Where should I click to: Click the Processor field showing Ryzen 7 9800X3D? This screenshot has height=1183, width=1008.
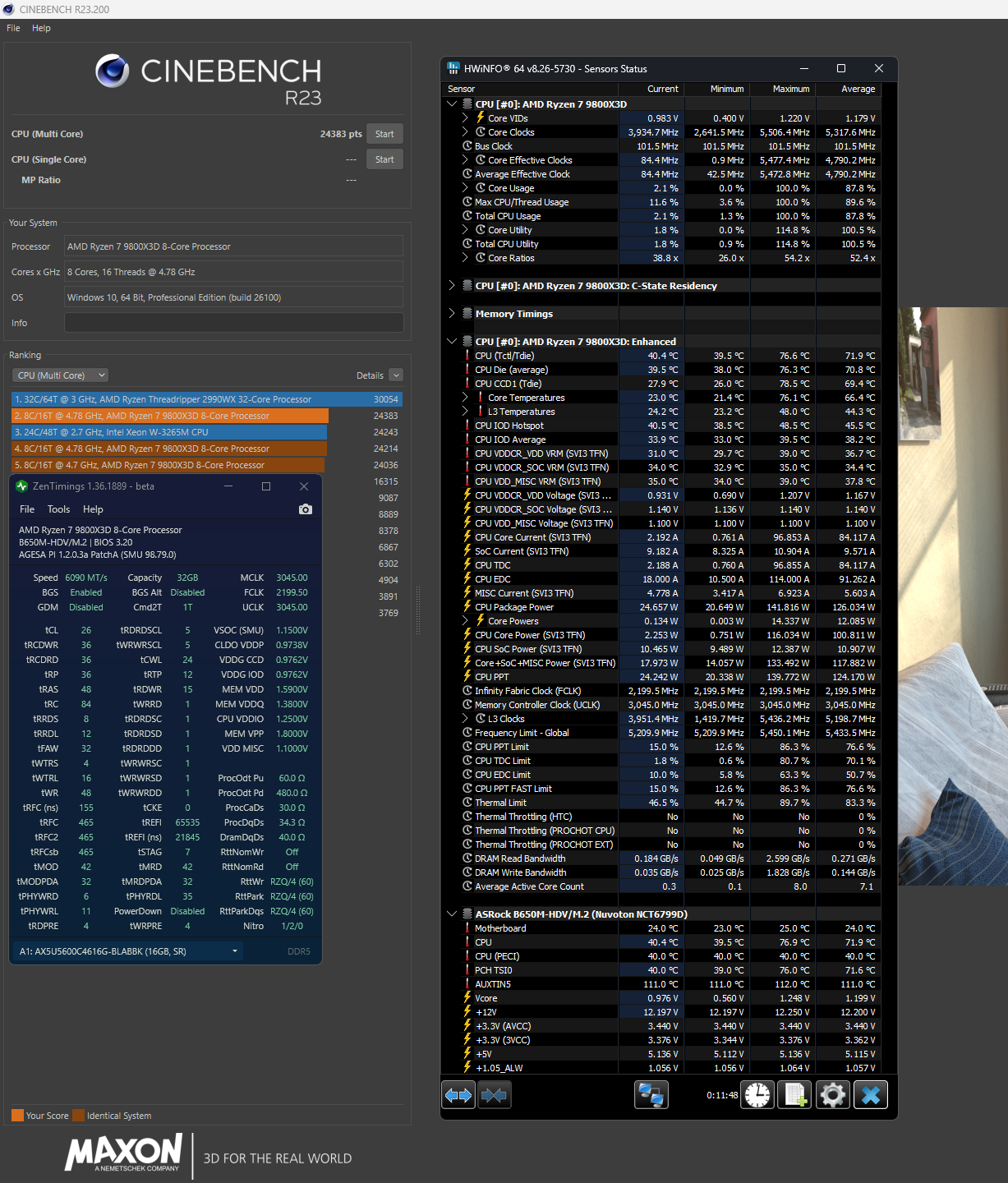pos(234,246)
